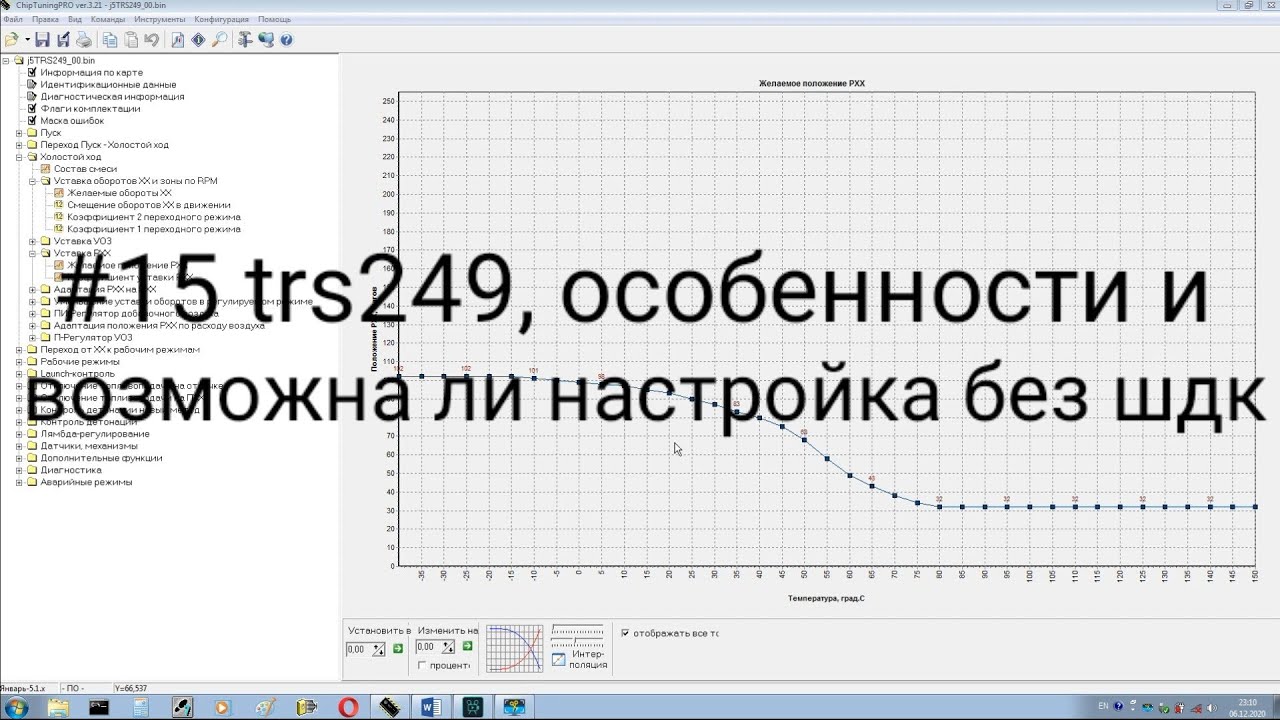Viewport: 1280px width, 720px height.
Task: Click the Open file toolbar icon
Action: (12, 40)
